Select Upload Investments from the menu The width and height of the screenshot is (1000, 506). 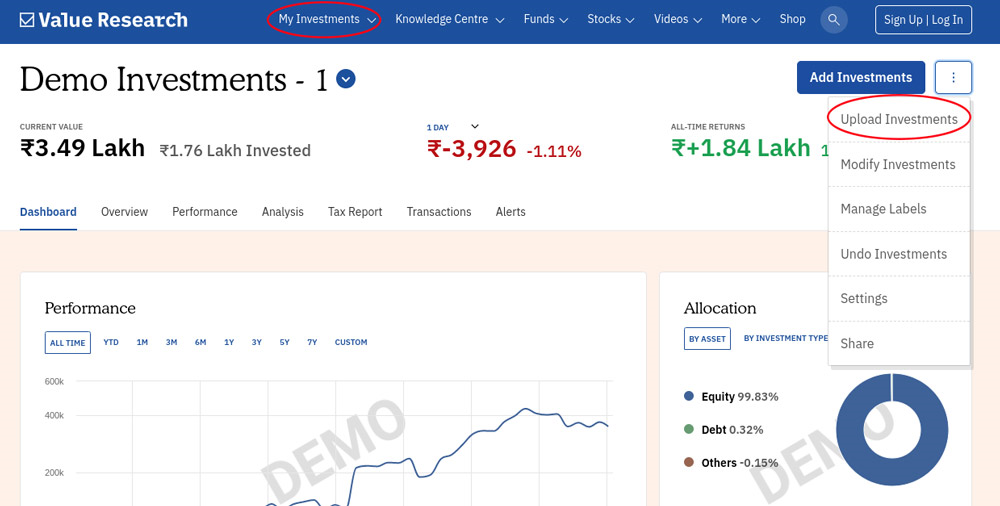(x=898, y=119)
